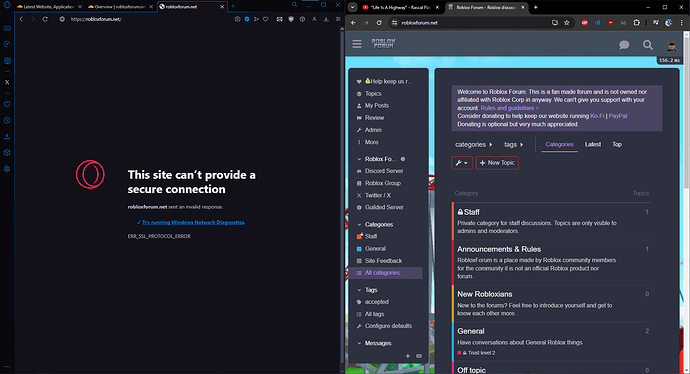Open X (Twitter) panel in Opera sidebar

(7, 82)
